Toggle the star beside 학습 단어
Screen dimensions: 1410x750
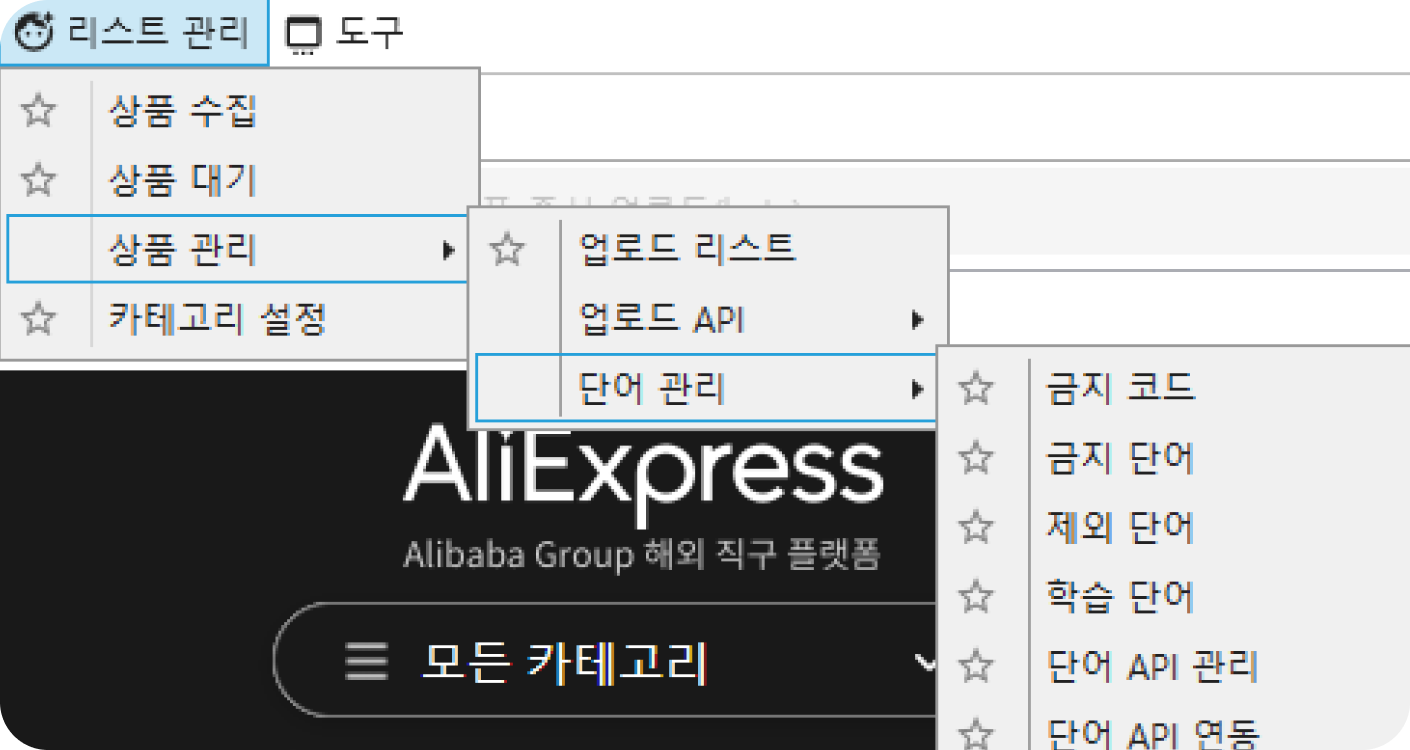click(976, 596)
